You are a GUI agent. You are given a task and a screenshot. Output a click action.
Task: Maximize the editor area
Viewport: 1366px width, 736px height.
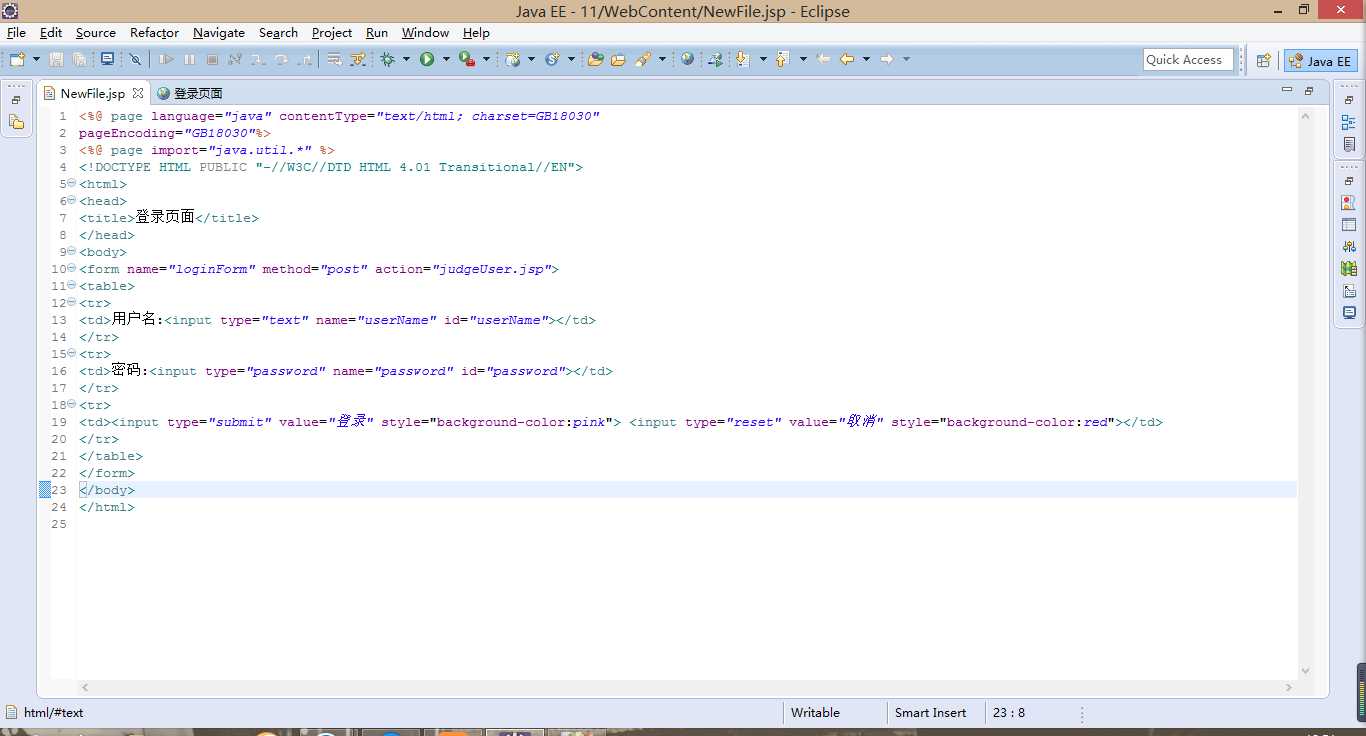(x=1309, y=91)
